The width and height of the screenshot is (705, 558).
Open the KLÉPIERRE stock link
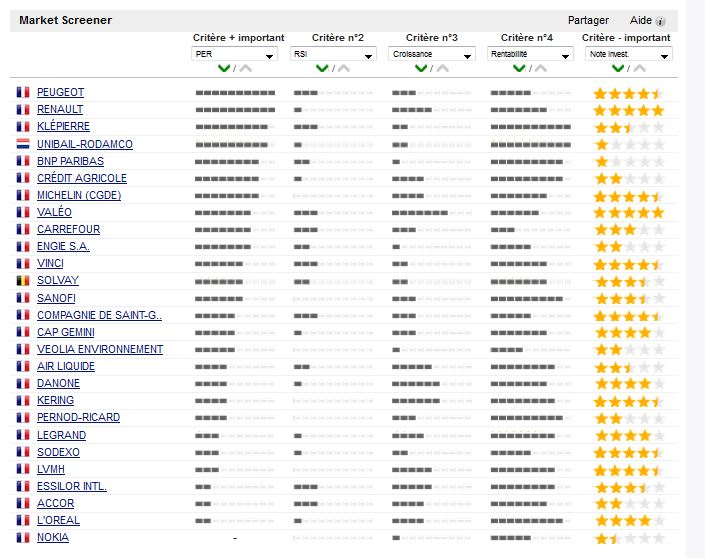(63, 126)
